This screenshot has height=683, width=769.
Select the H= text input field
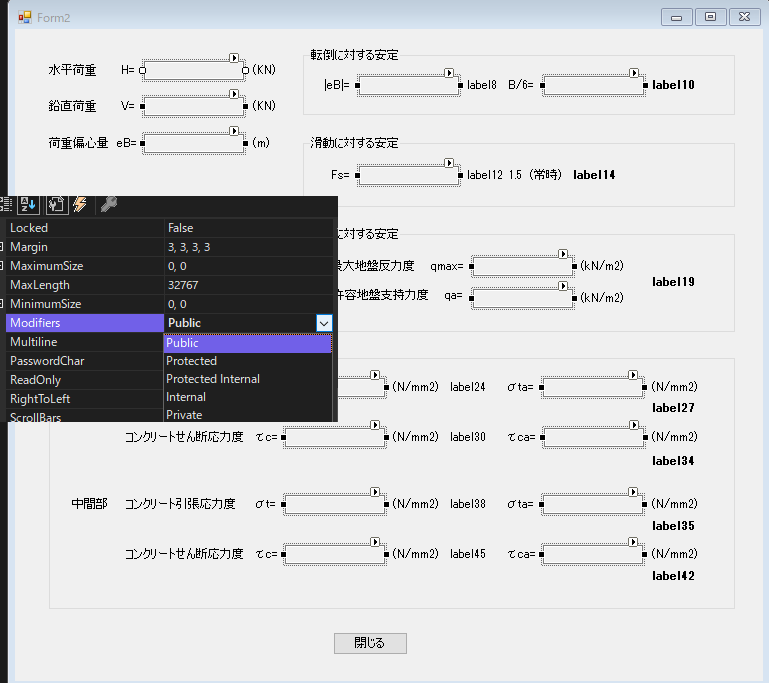point(194,71)
